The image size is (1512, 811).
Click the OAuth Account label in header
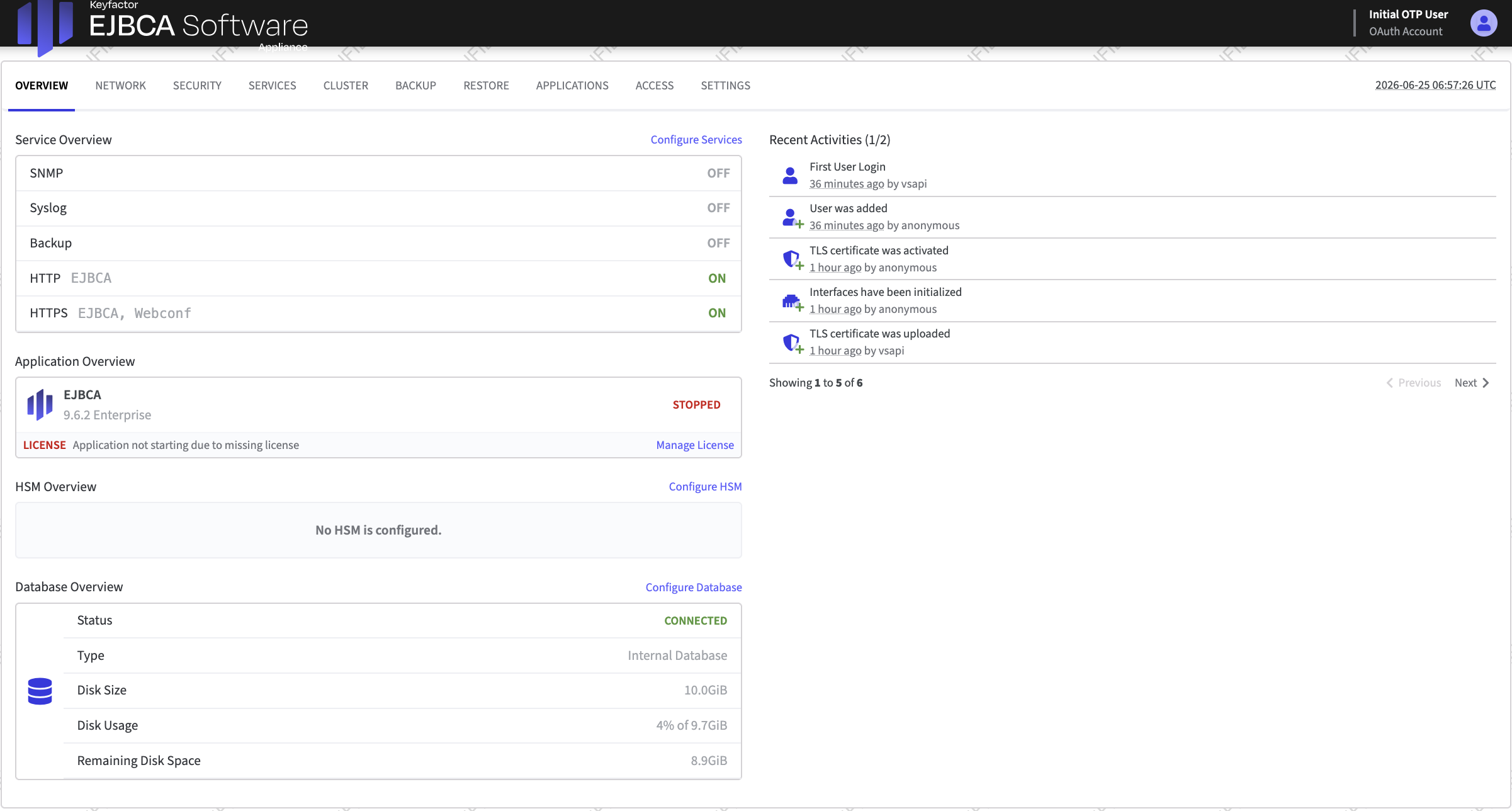[x=1406, y=31]
